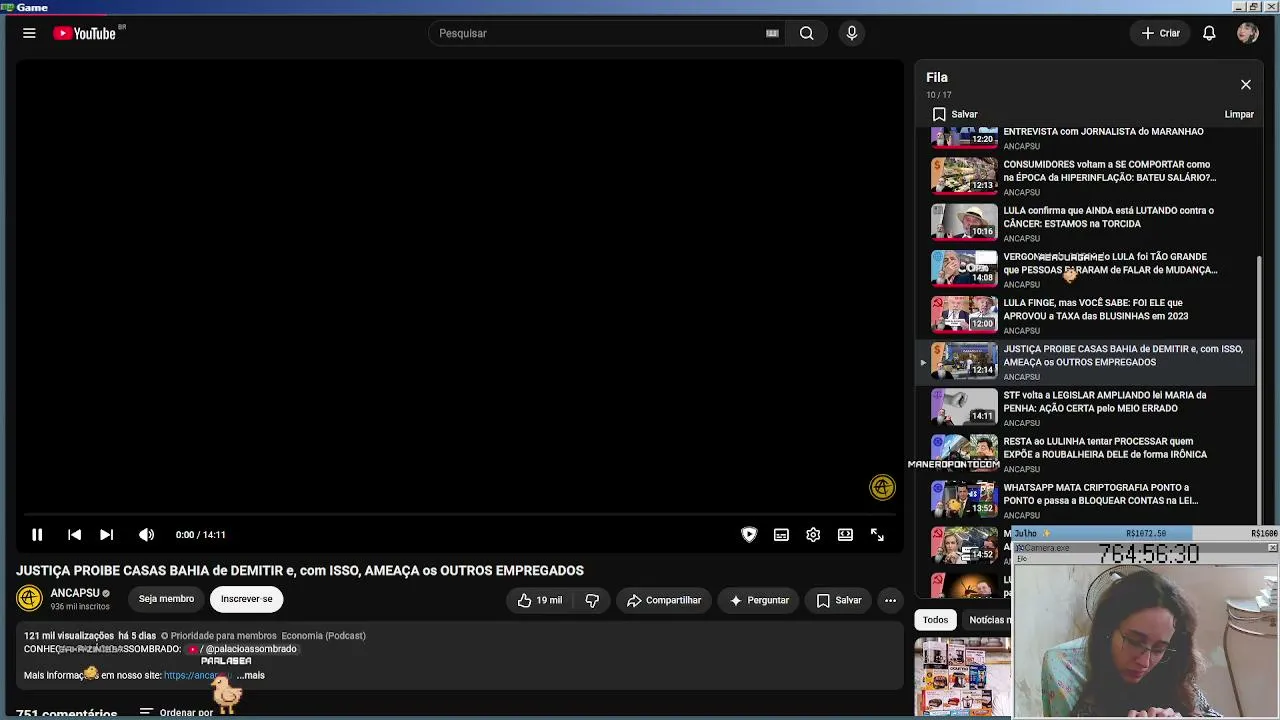
Task: Click the search magnifier button
Action: (x=806, y=33)
